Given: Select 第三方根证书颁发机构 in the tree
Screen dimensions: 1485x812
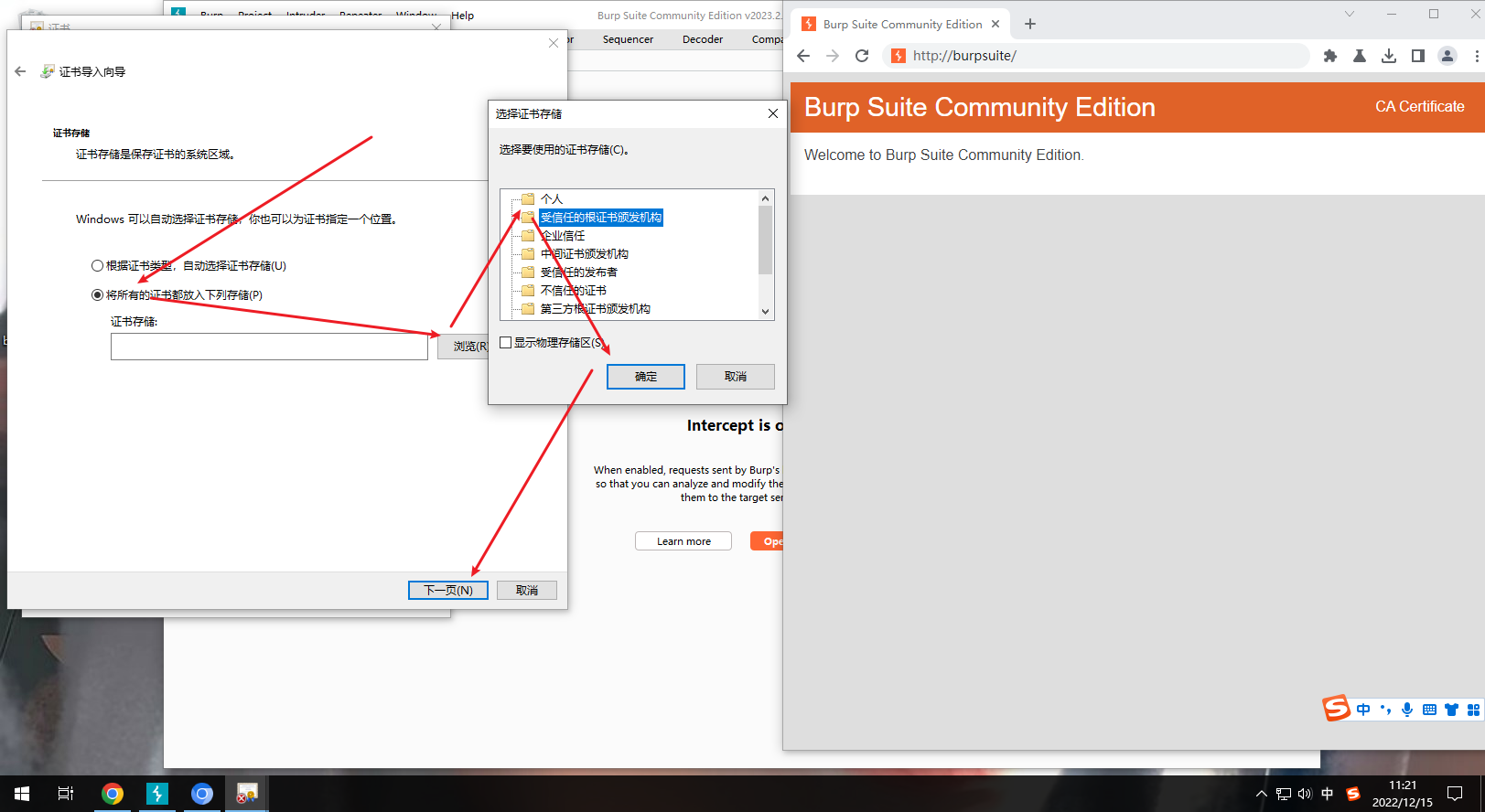Looking at the screenshot, I should (x=595, y=308).
